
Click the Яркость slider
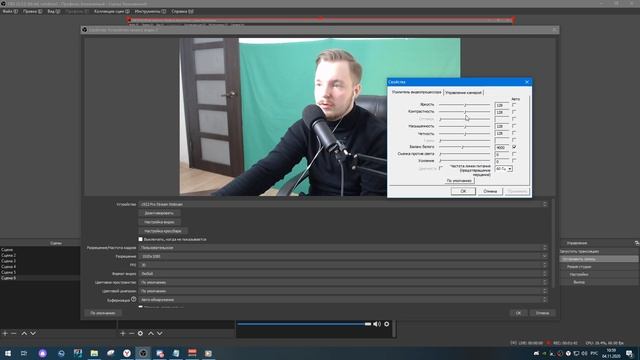pos(464,105)
